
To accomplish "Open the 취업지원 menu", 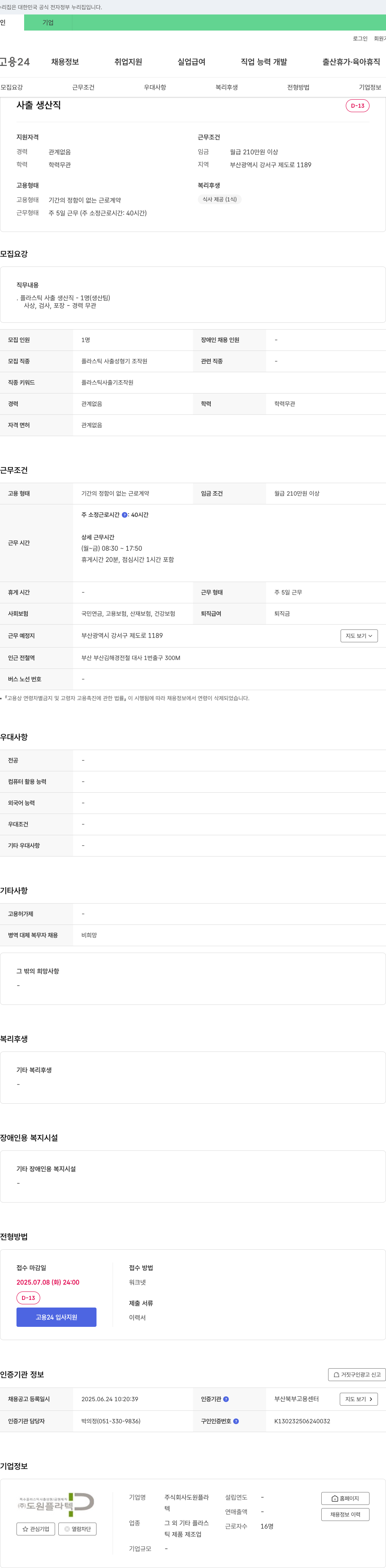I will coord(128,62).
